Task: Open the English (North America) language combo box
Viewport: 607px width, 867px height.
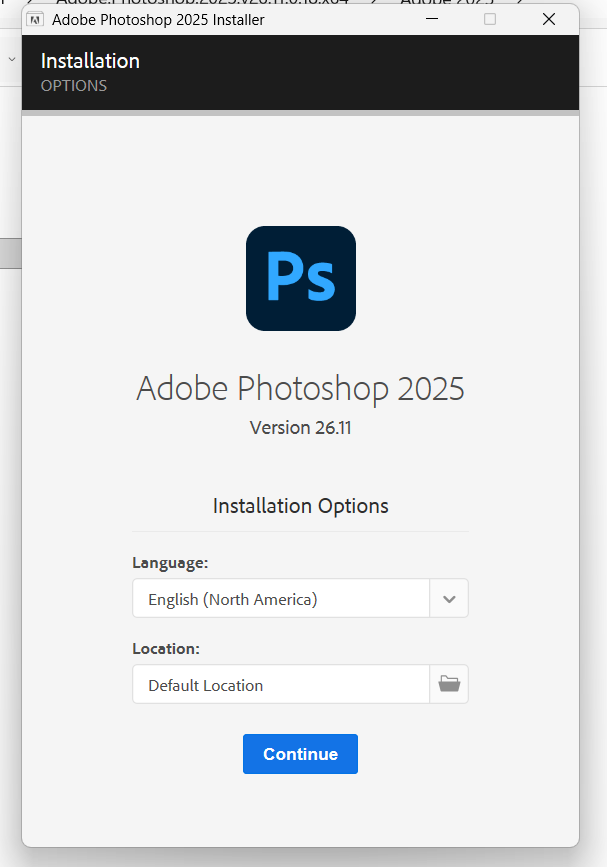Action: [x=281, y=599]
